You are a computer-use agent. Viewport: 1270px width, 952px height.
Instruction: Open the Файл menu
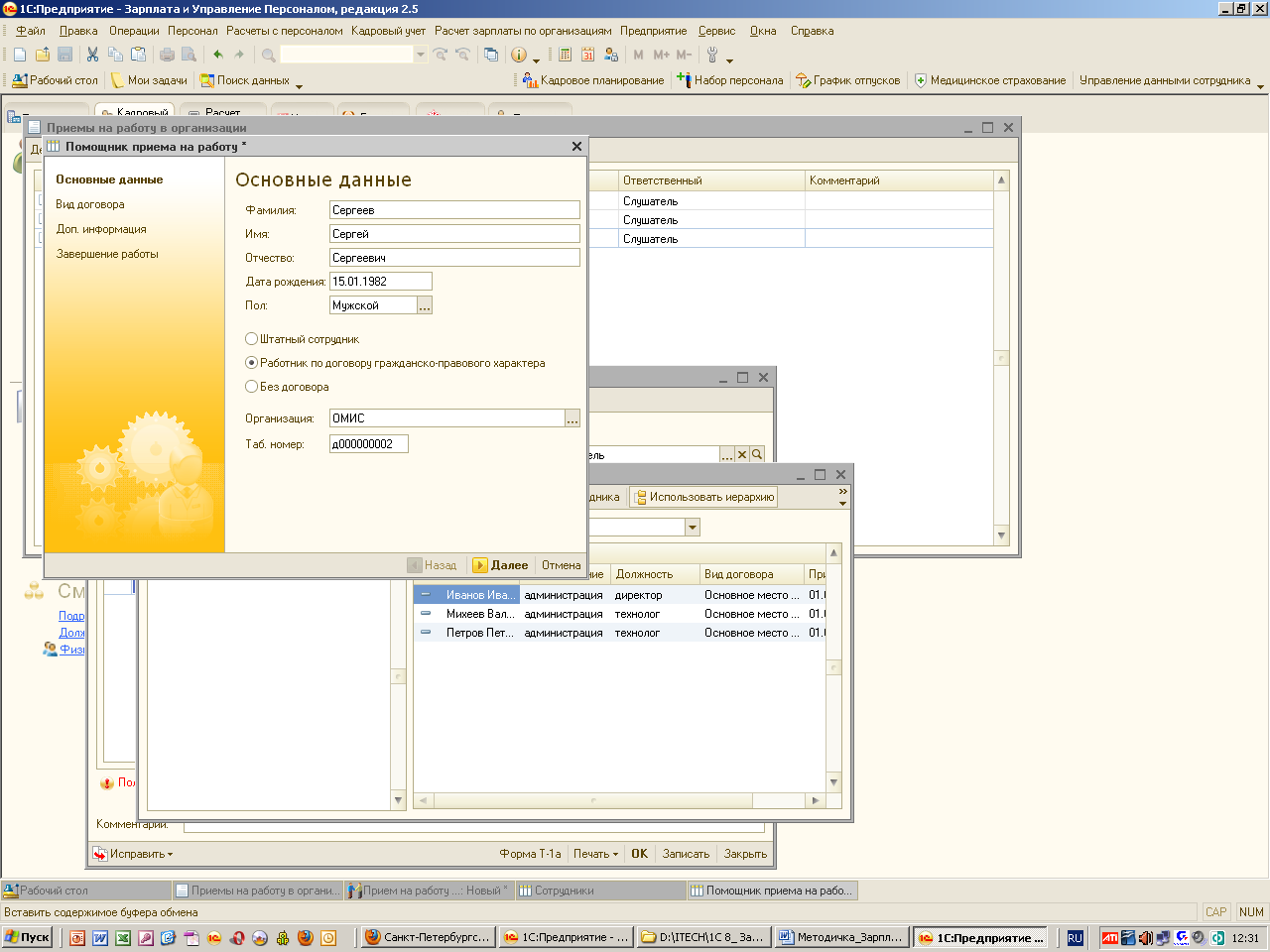[x=31, y=31]
